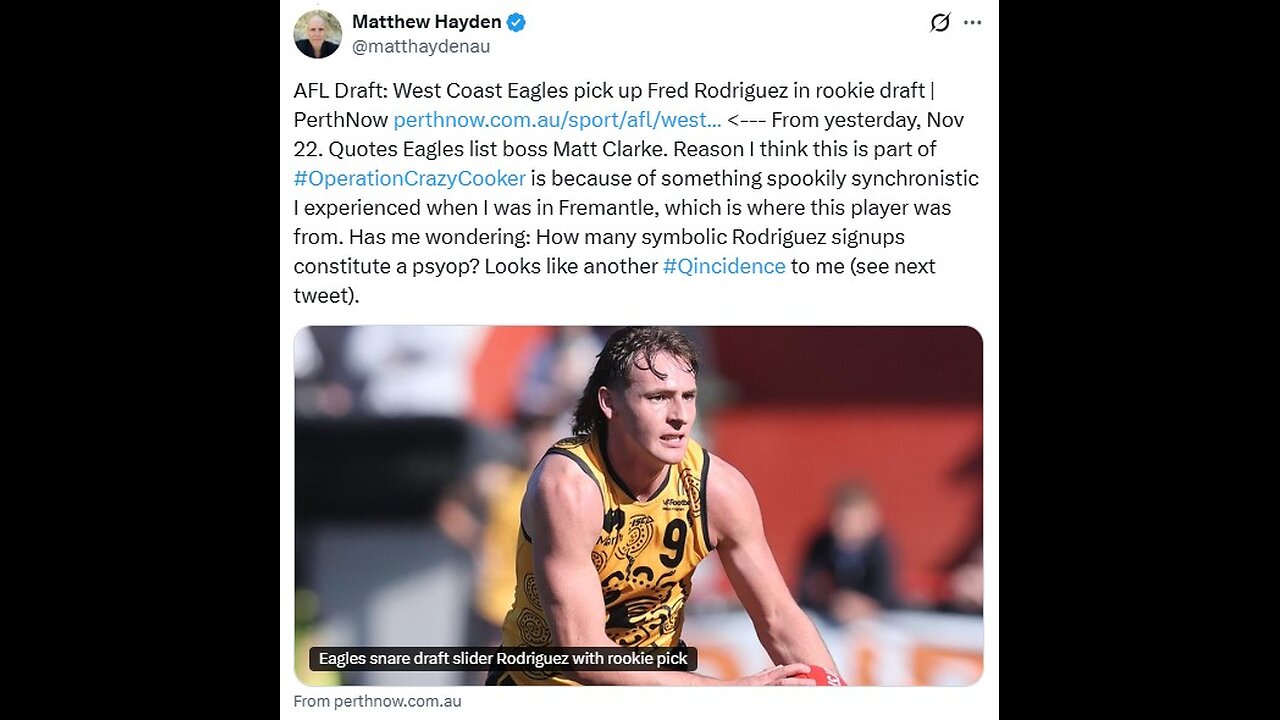The height and width of the screenshot is (720, 1280).
Task: Click the 'From perthnow.com.au' source label
Action: [378, 702]
